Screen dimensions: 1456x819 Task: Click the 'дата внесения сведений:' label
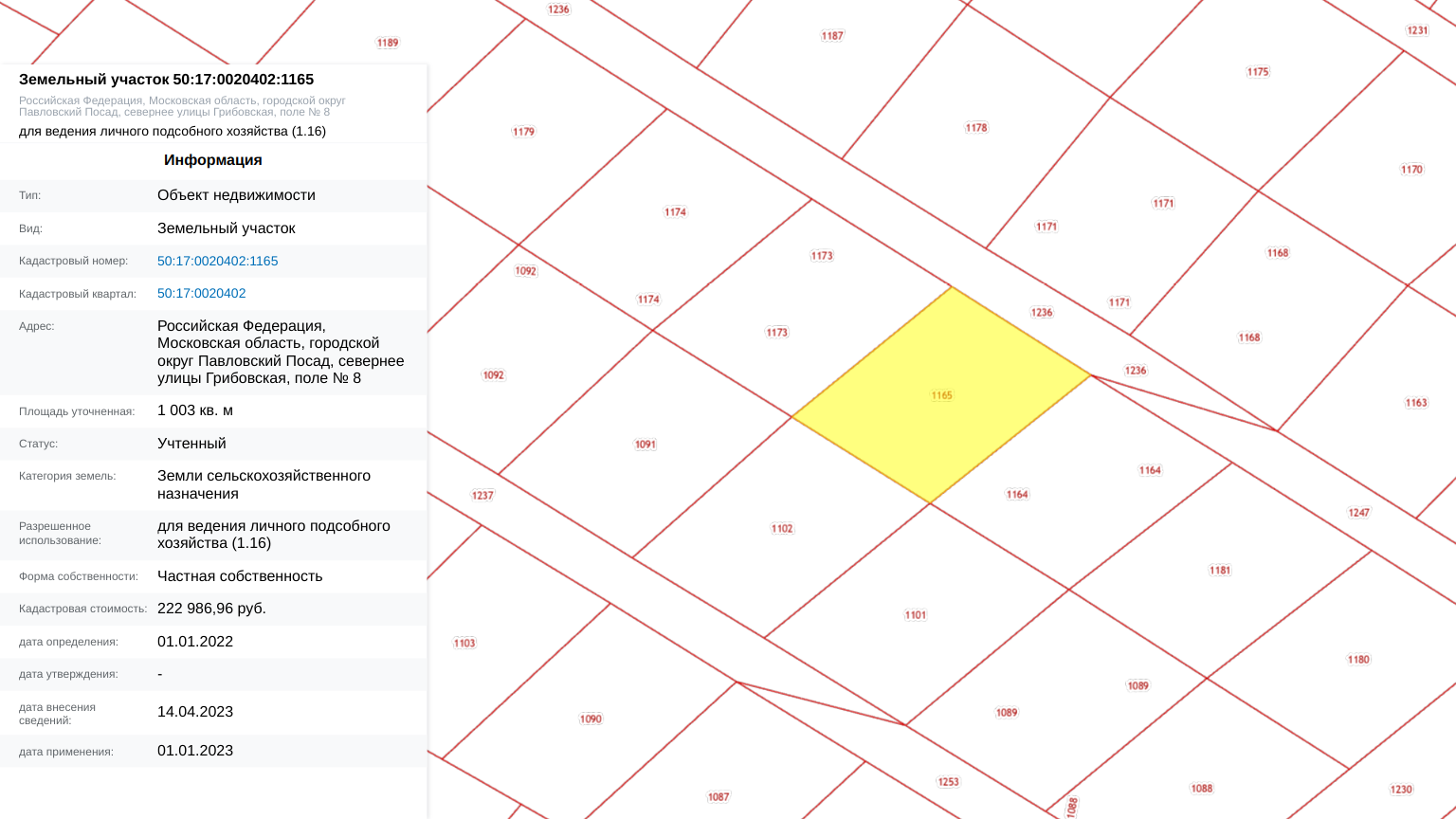tap(57, 714)
